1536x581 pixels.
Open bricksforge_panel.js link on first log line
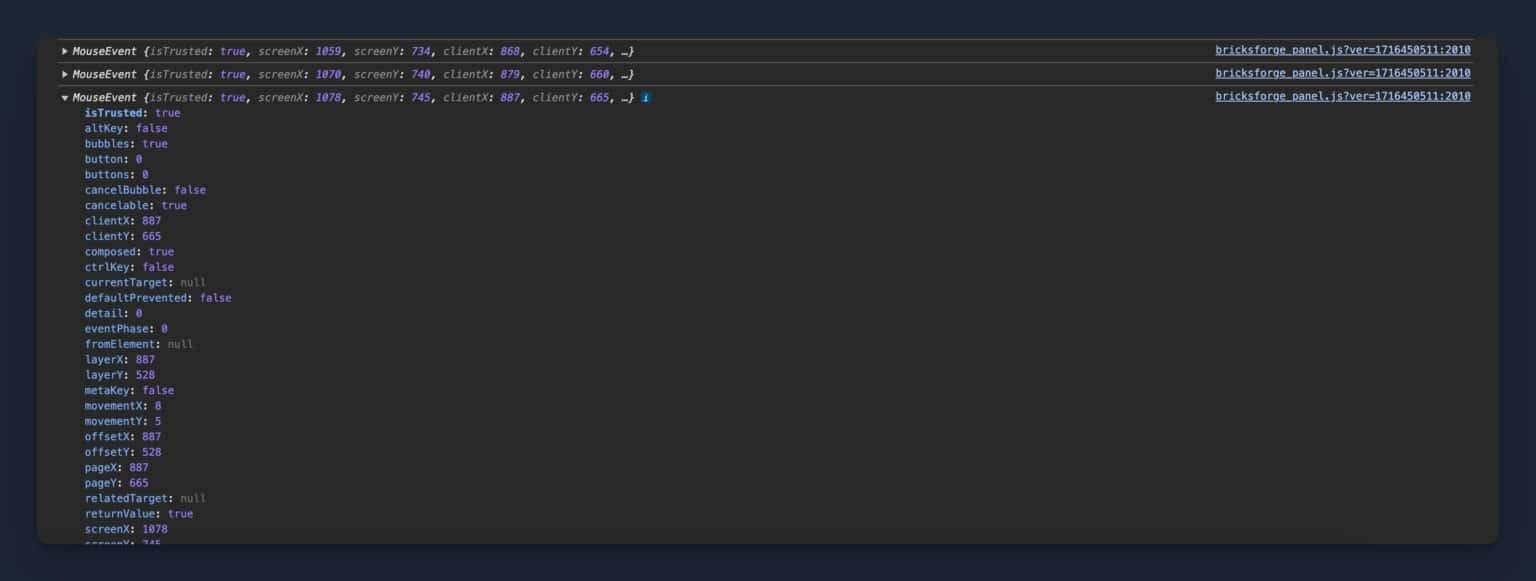pos(1342,49)
